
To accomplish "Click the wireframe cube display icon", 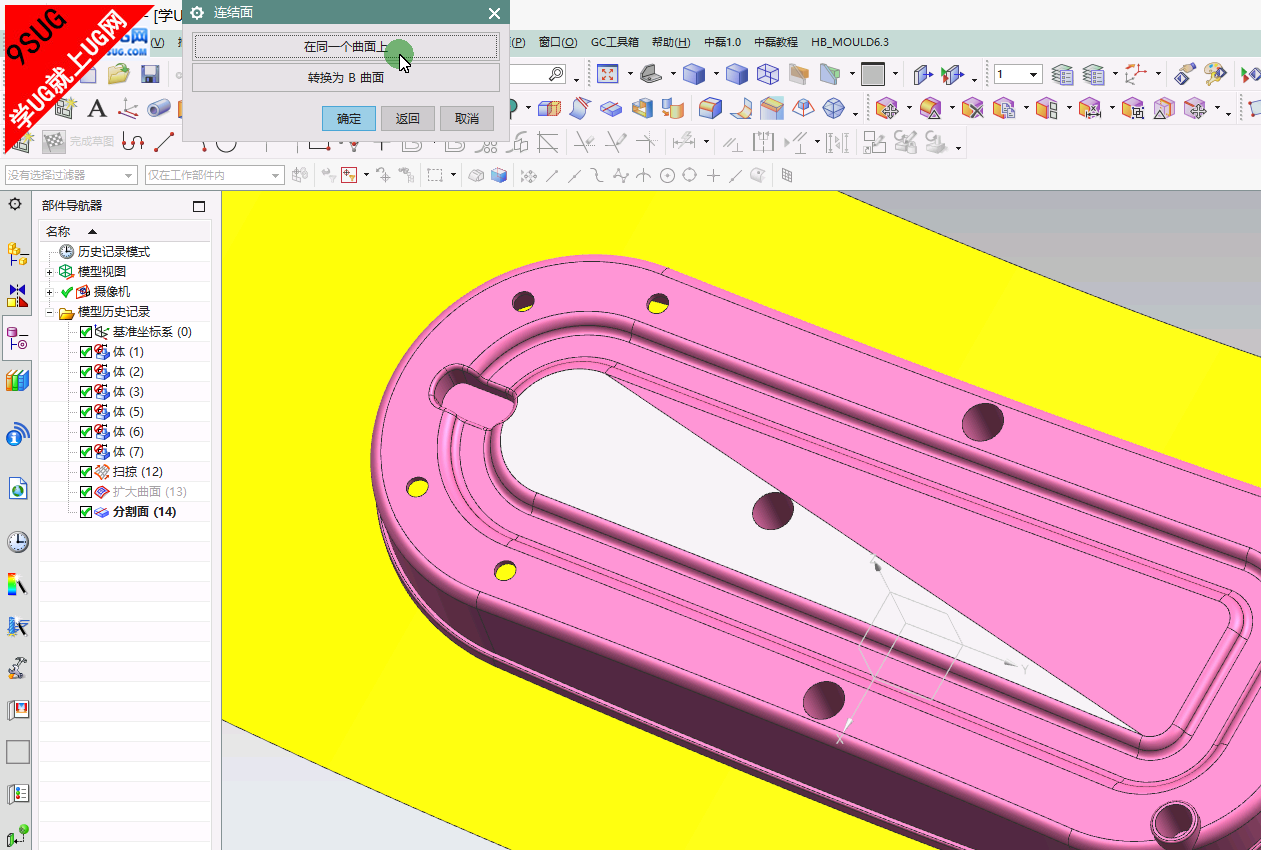I will pos(768,74).
